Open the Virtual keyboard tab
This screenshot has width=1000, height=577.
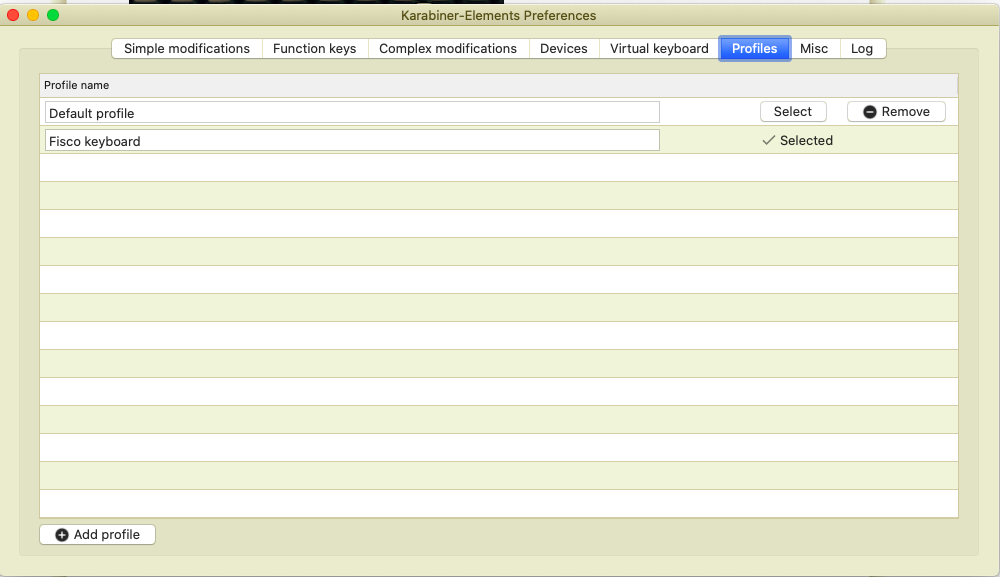(x=659, y=48)
